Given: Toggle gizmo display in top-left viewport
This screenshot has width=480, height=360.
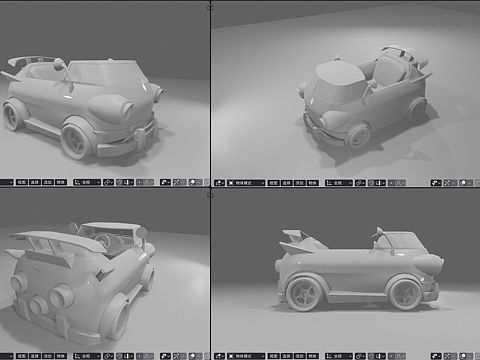Looking at the screenshot, I should click(176, 182).
